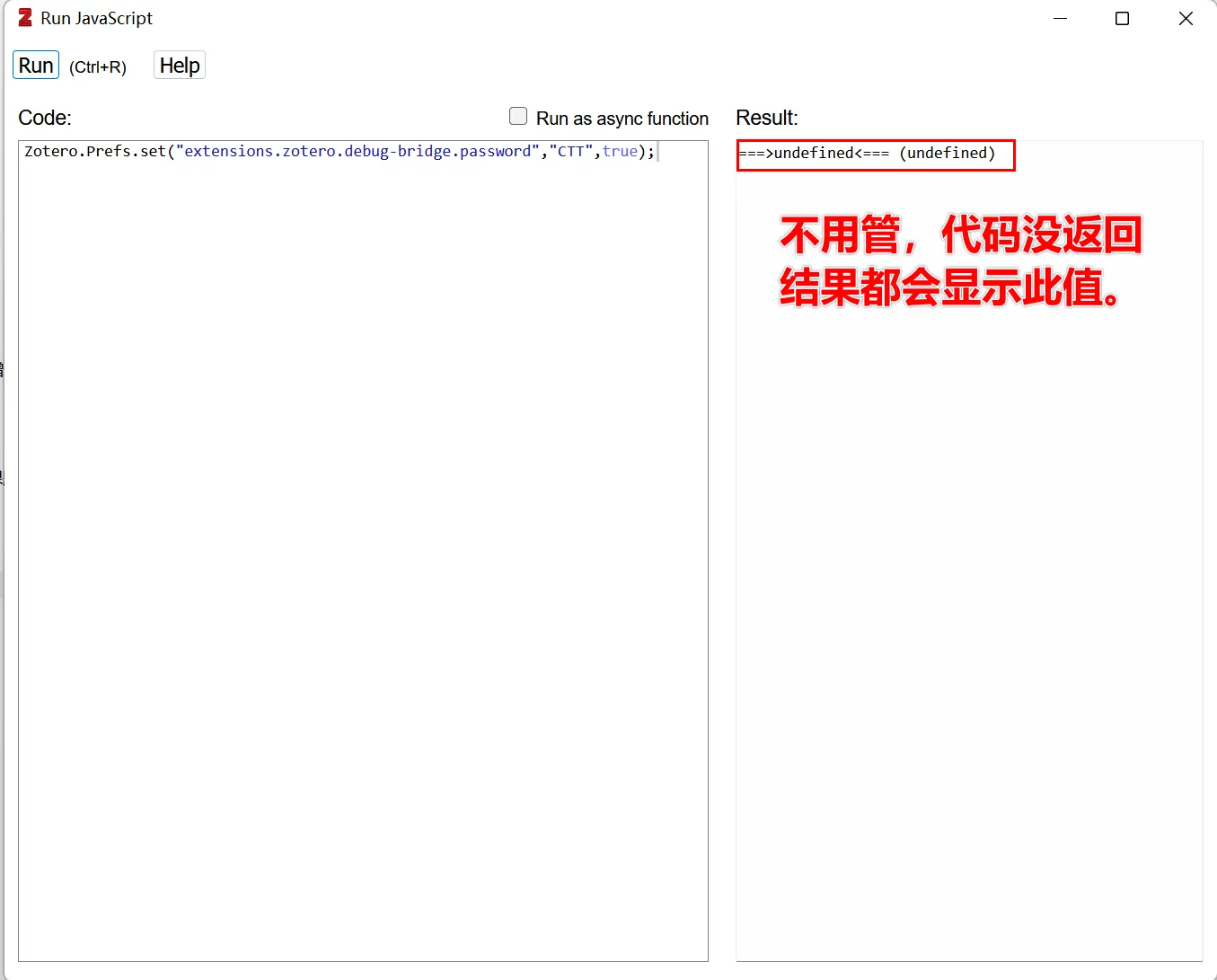Click the "Result:" label

[x=767, y=118]
